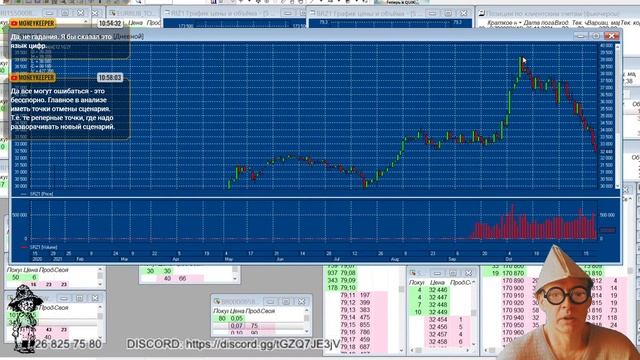This screenshot has height=360, width=640.
Task: Select ask price 170 940 in order book
Action: 513,318
